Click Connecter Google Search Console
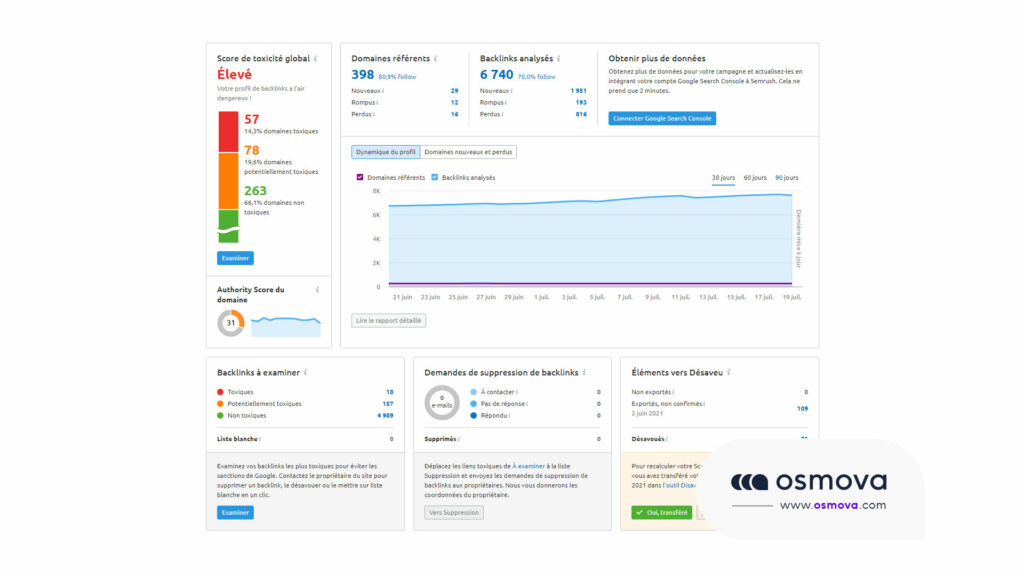Viewport: 1024px width, 576px height. pos(664,118)
